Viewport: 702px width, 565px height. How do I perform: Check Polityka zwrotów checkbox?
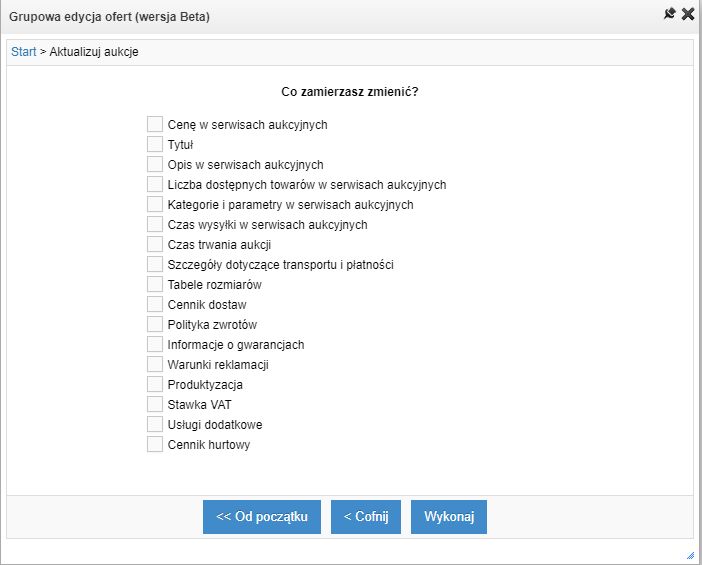(x=155, y=324)
